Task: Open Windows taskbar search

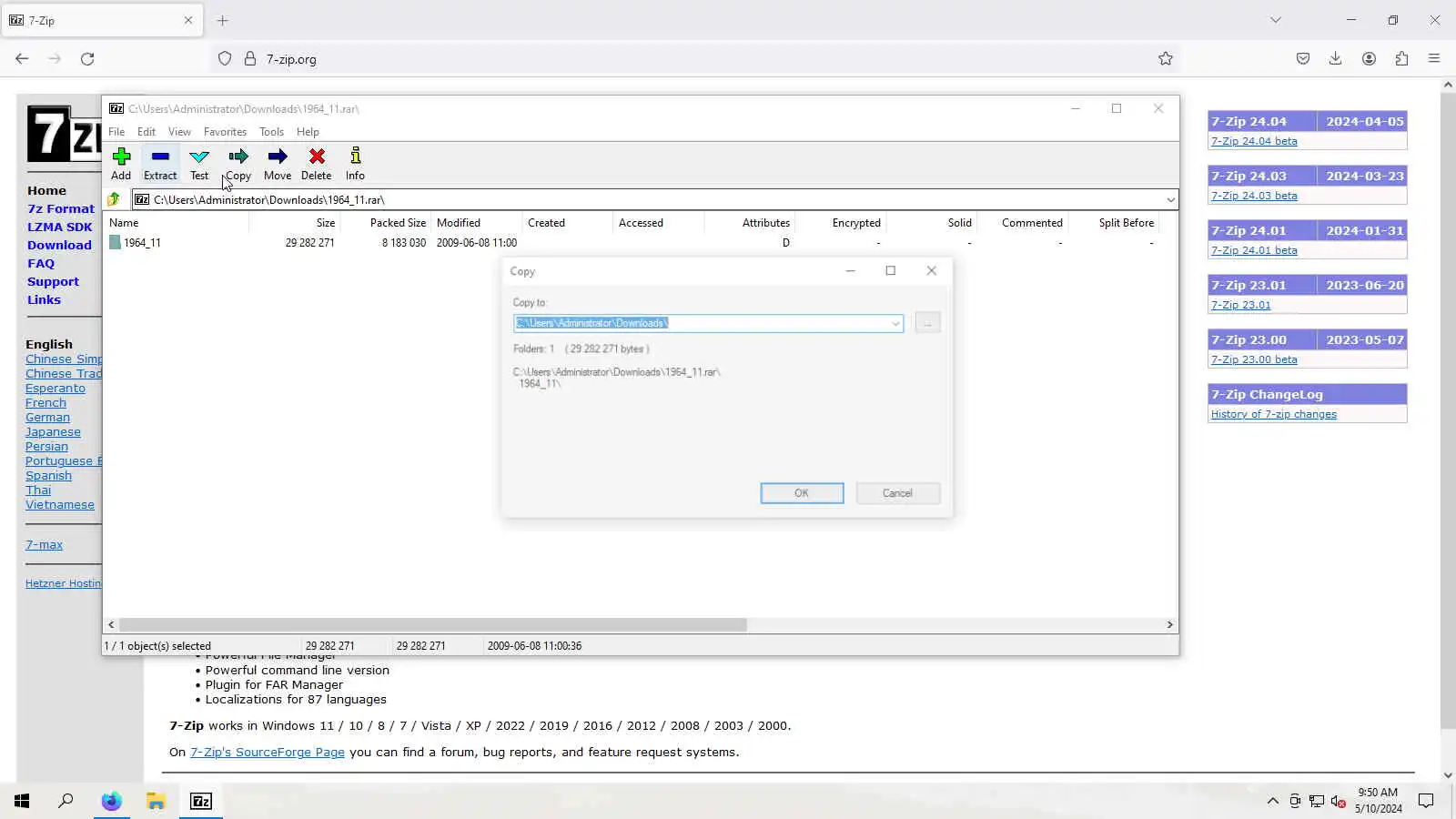Action: point(66,801)
